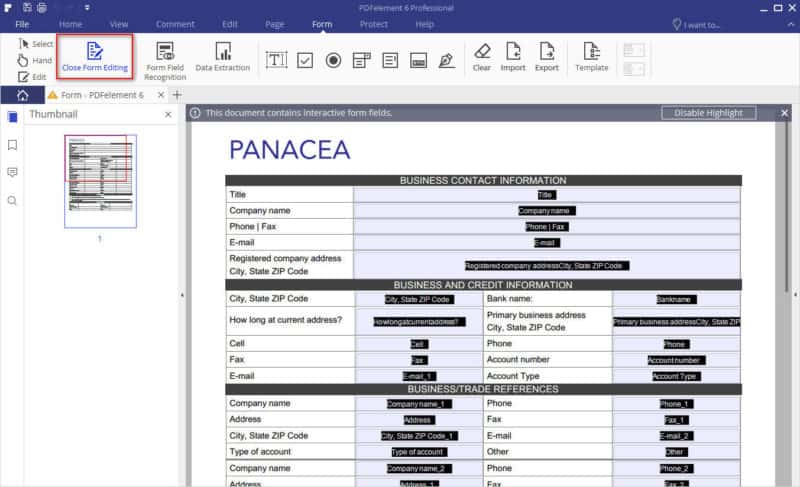Open the Data Extraction tool
Image resolution: width=800 pixels, height=487 pixels.
tap(222, 57)
